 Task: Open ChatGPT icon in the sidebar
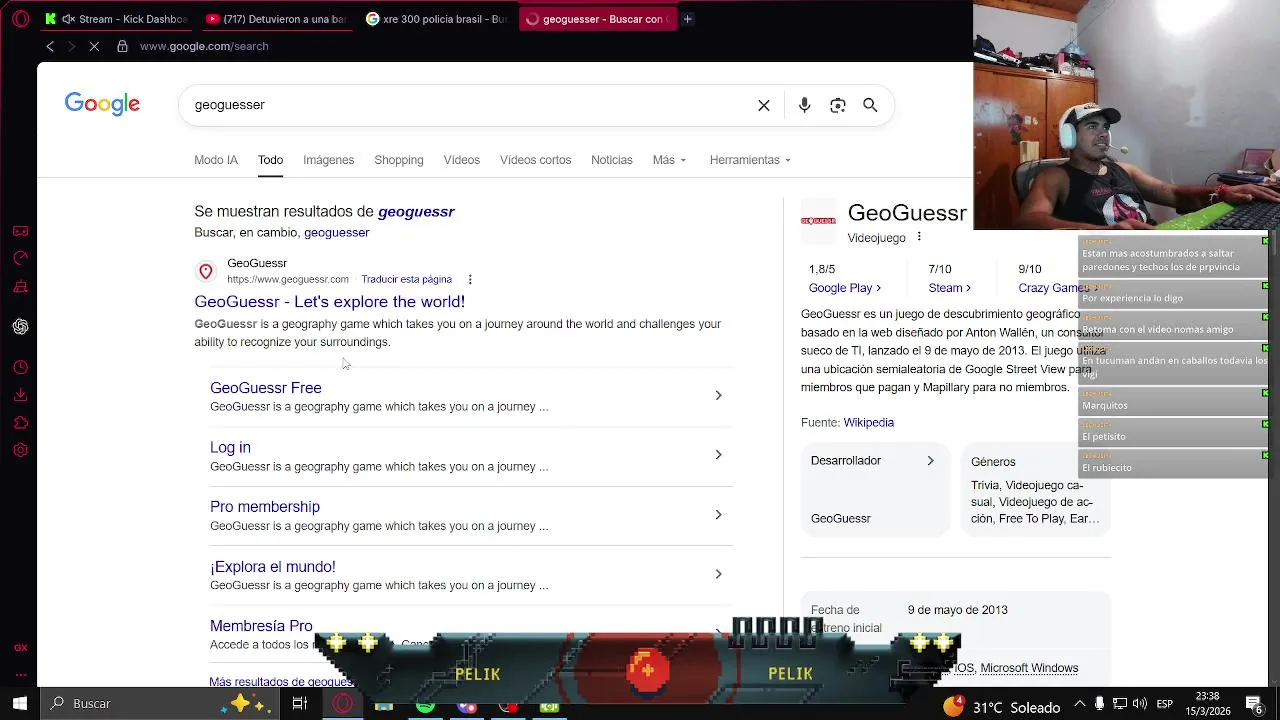click(20, 327)
